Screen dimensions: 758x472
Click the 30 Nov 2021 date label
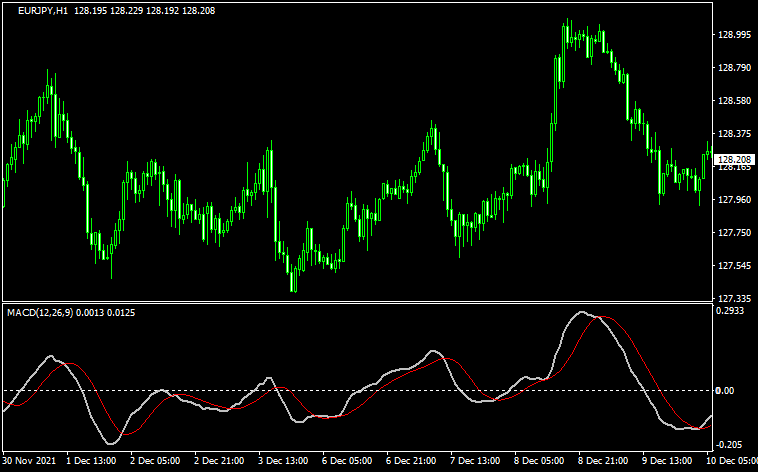tap(28, 460)
